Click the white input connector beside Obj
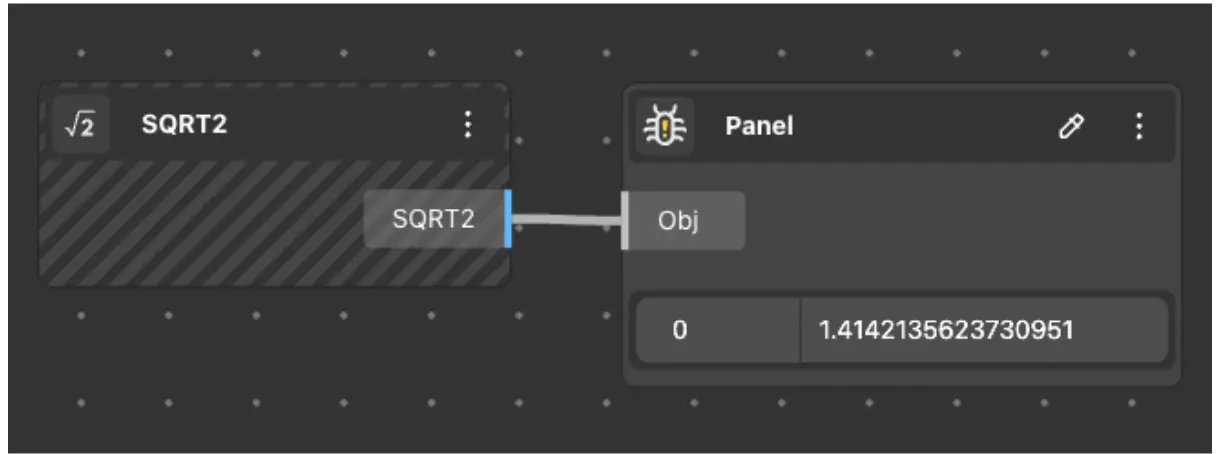Screen dimensions: 1222x454 click(x=625, y=220)
